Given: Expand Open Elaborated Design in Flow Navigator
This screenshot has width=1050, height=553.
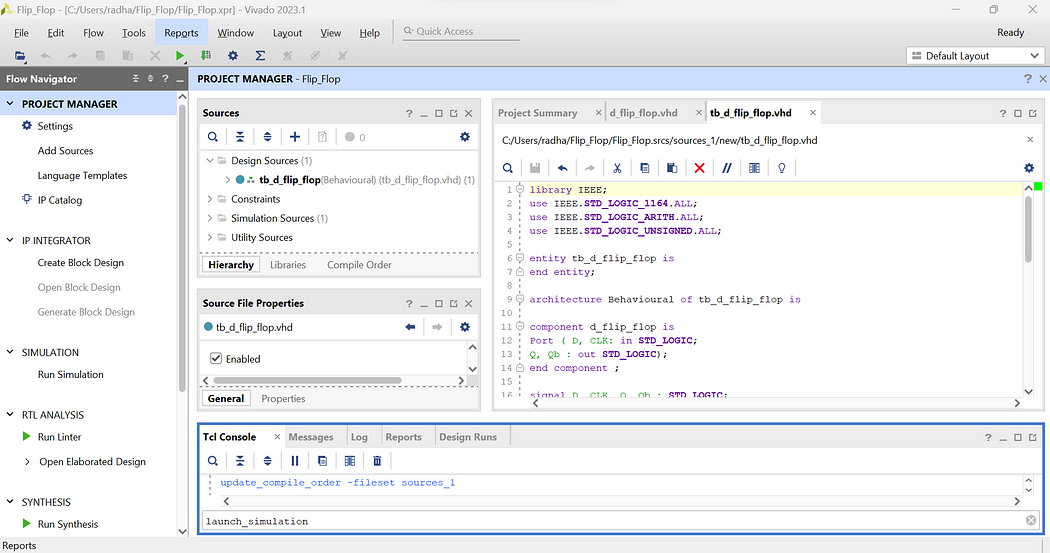Looking at the screenshot, I should (27, 461).
